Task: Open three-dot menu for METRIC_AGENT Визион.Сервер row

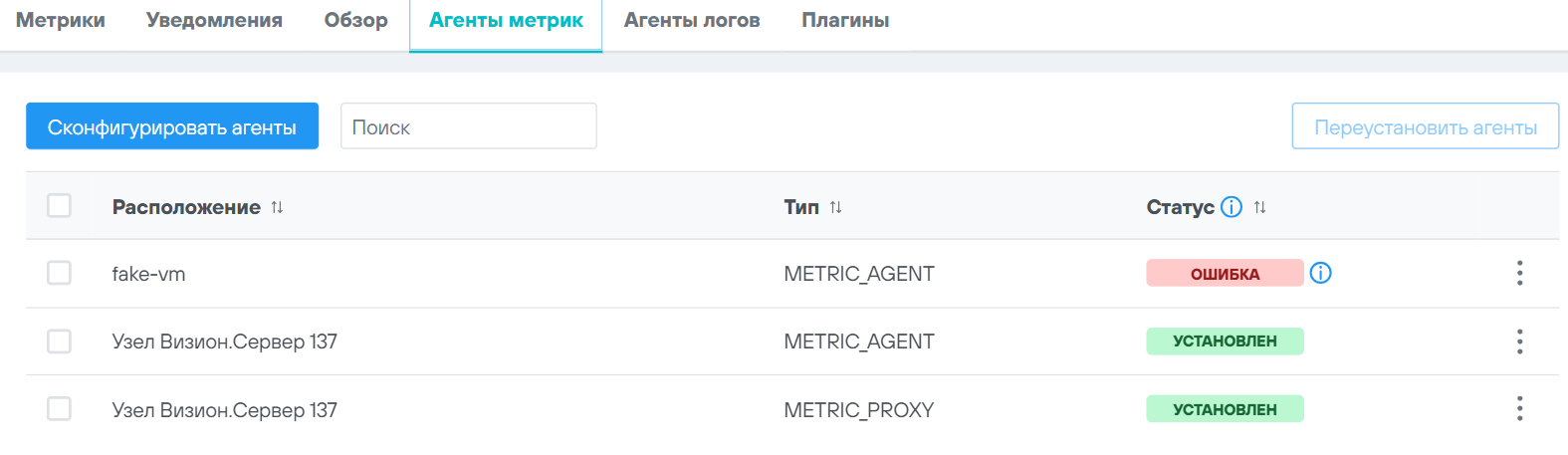Action: coord(1519,341)
